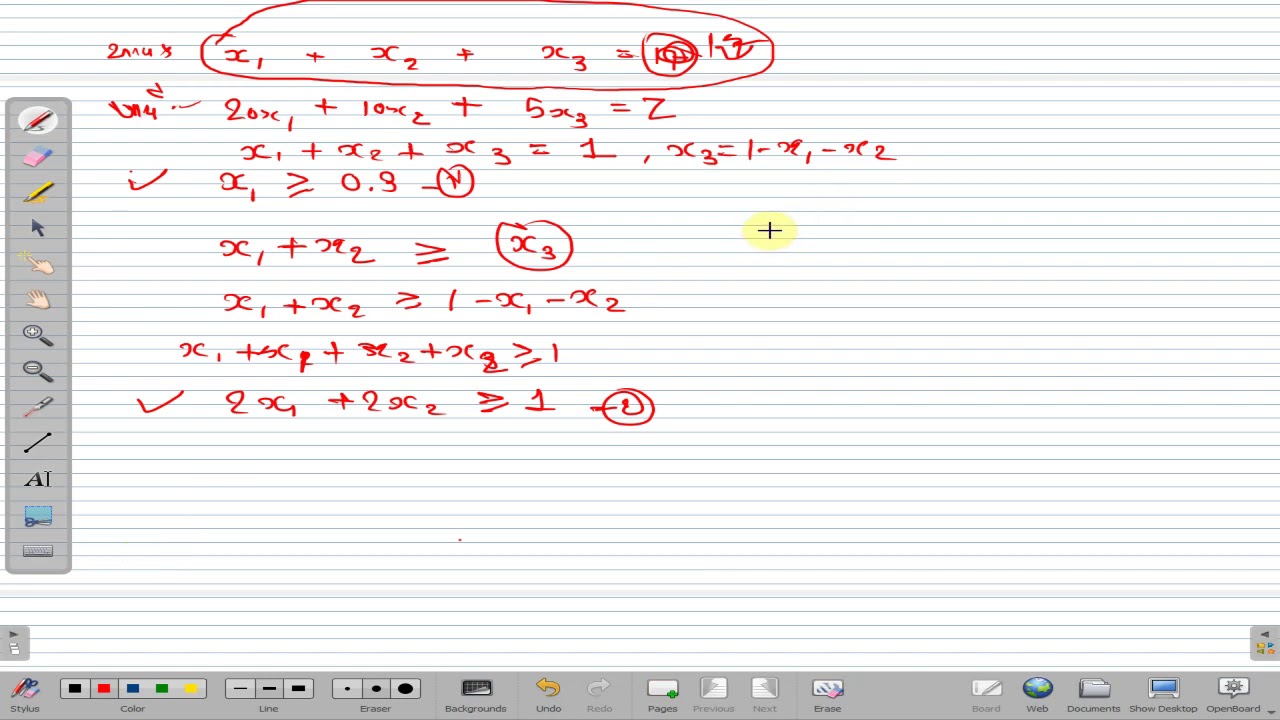Switch to Board mode
This screenshot has height=720, width=1280.
click(x=986, y=695)
